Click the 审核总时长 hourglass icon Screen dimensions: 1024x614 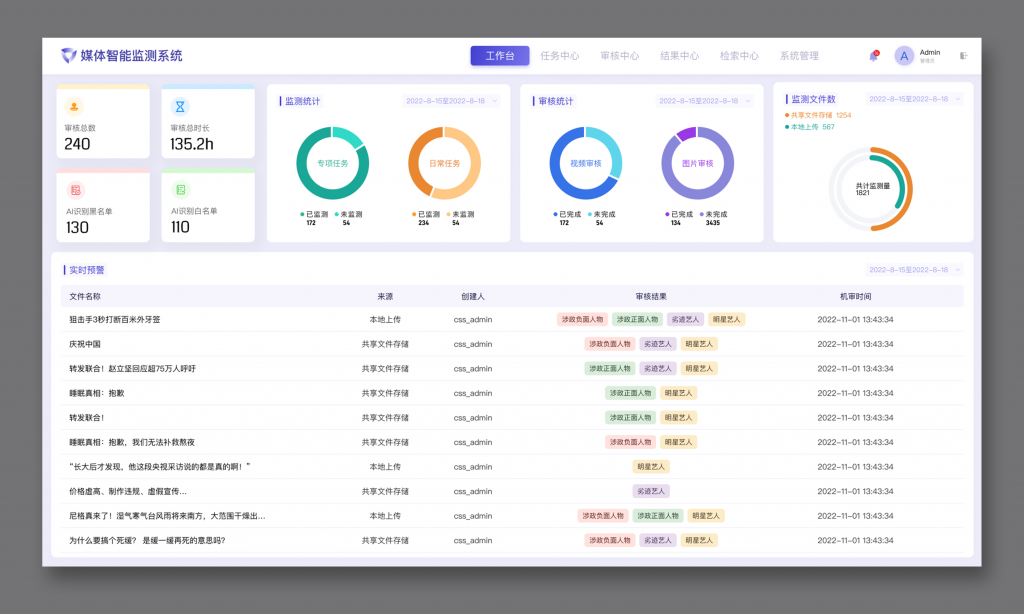point(180,106)
